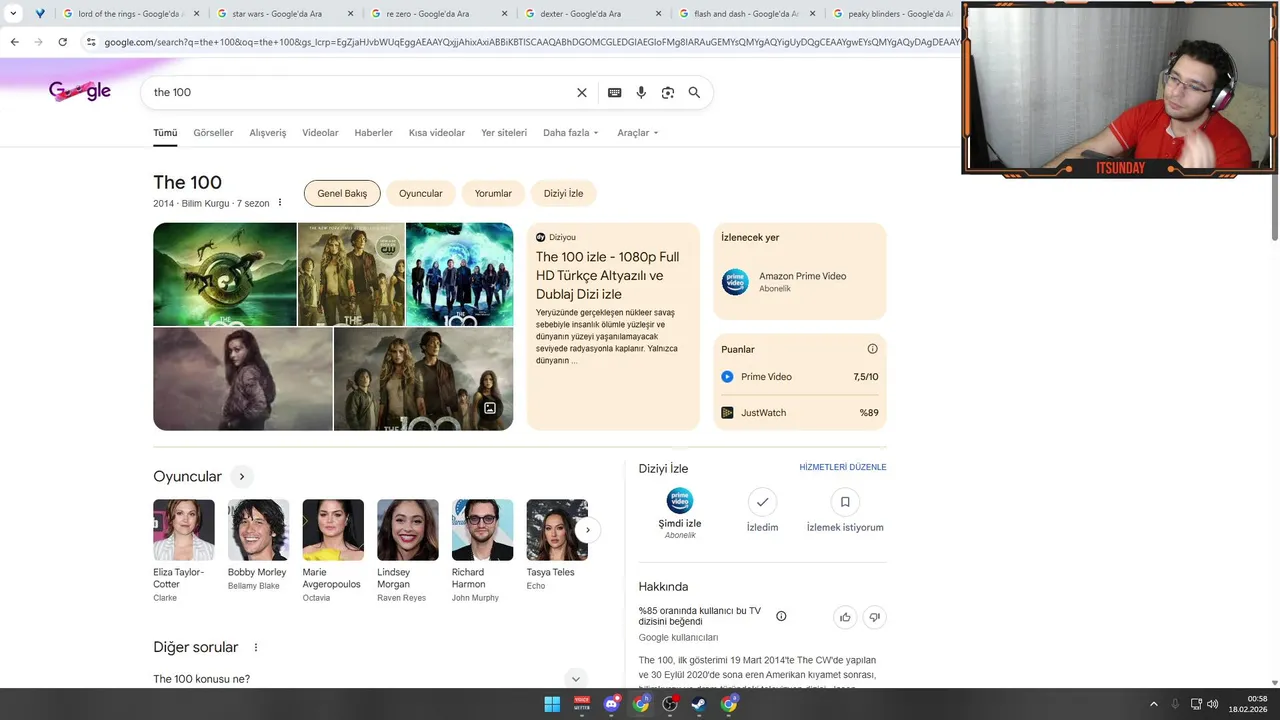
Task: Click the Prime Video logo under İzlenecek yer
Action: 735,282
